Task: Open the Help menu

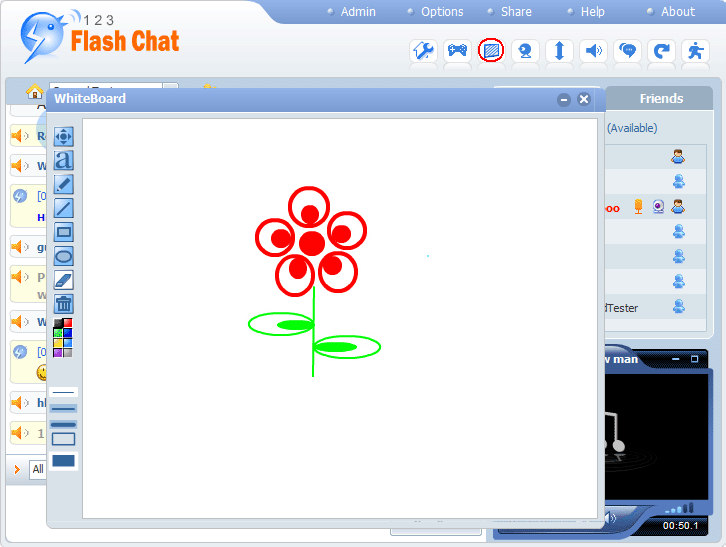Action: click(593, 12)
